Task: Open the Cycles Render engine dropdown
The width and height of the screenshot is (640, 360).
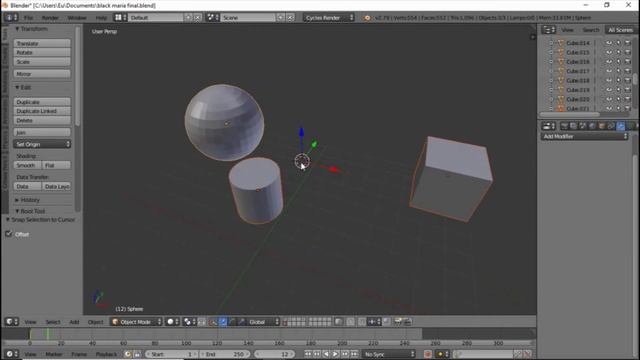Action: tap(329, 18)
